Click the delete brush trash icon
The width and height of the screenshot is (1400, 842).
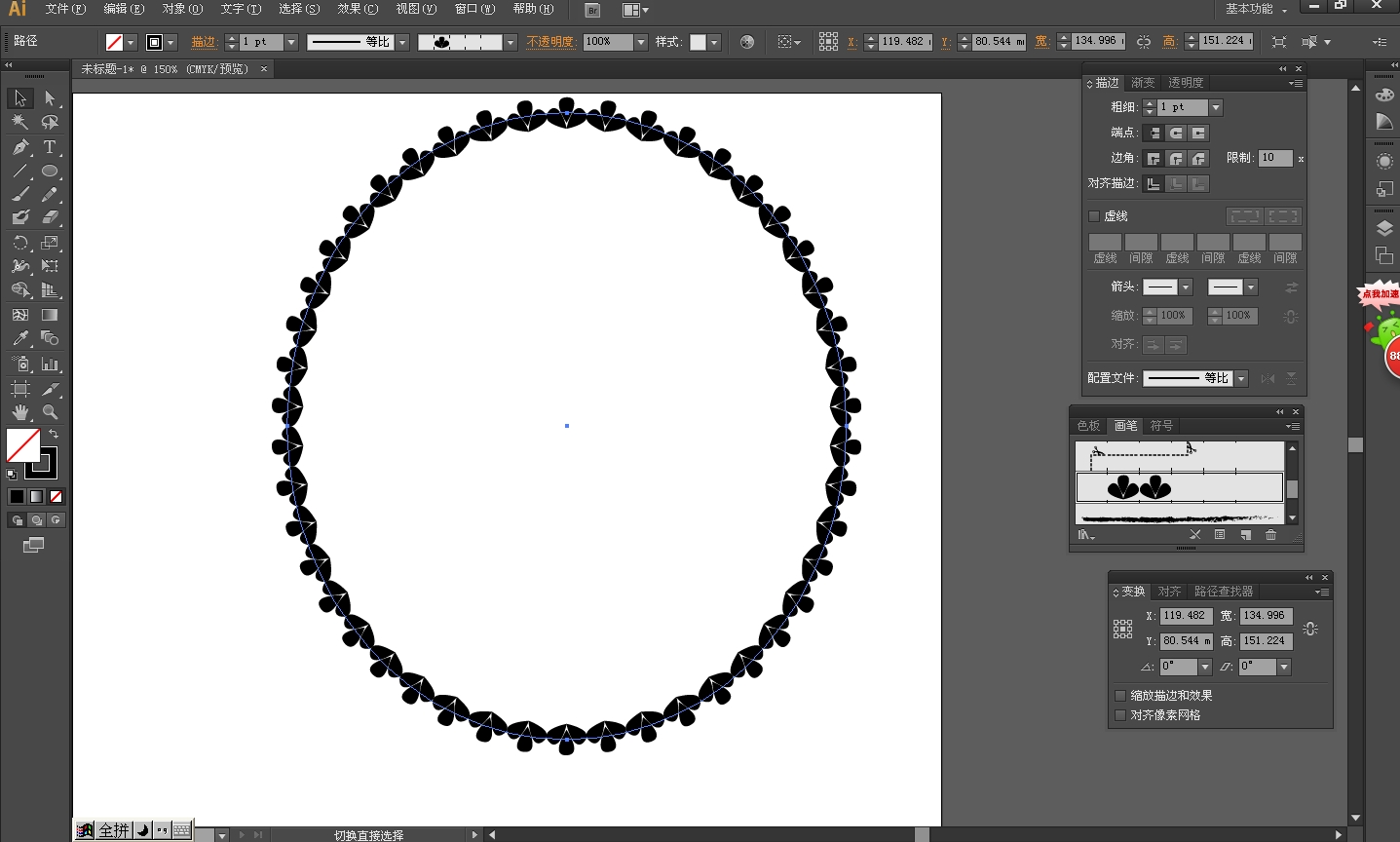[1270, 535]
